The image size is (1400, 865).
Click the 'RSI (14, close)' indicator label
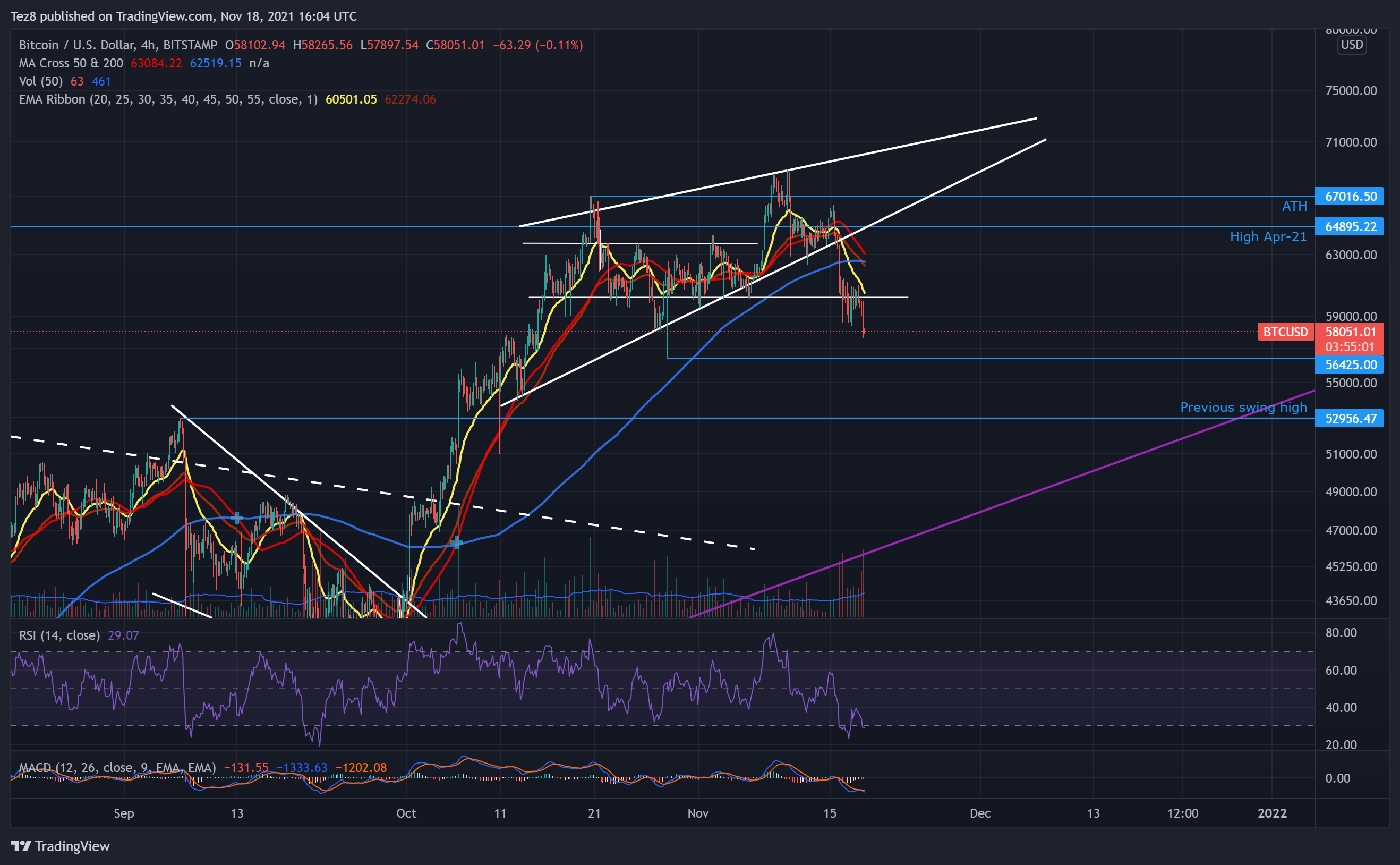click(x=59, y=635)
